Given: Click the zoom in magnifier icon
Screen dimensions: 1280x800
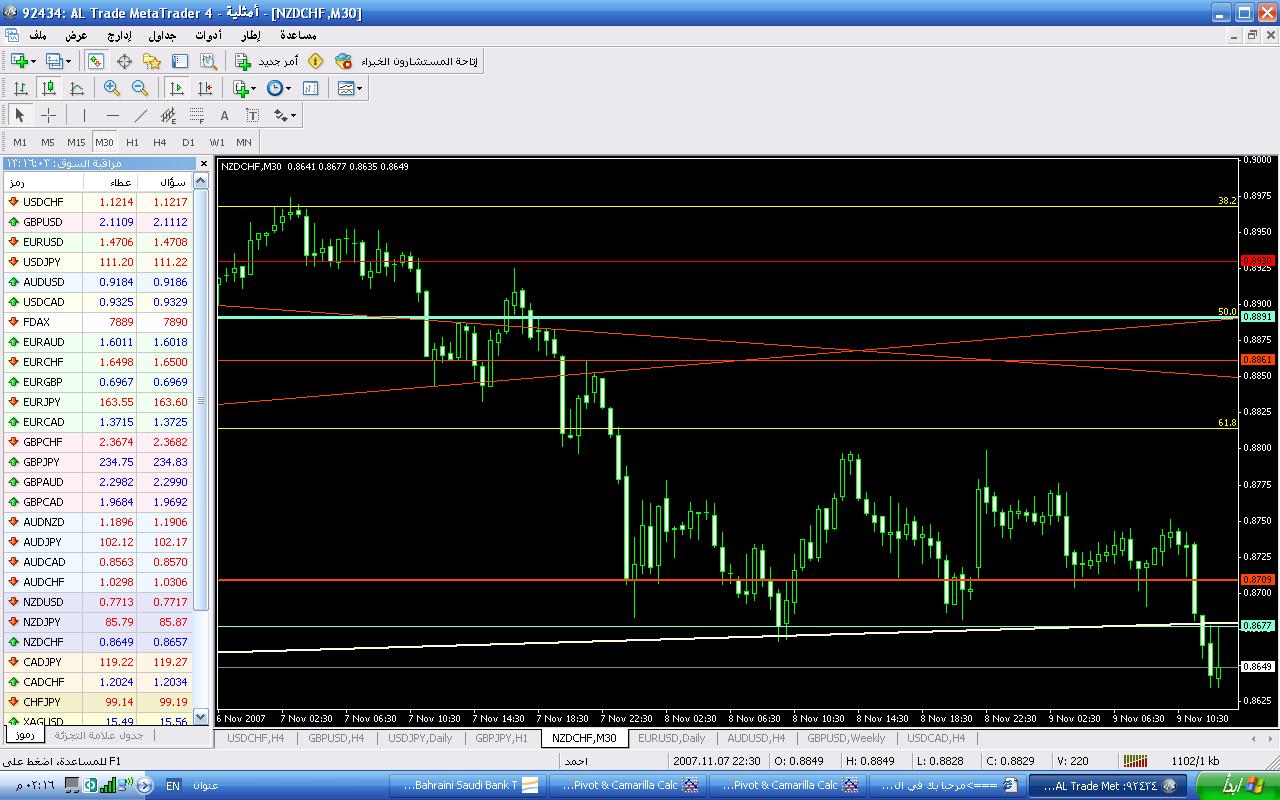Looking at the screenshot, I should tap(112, 88).
